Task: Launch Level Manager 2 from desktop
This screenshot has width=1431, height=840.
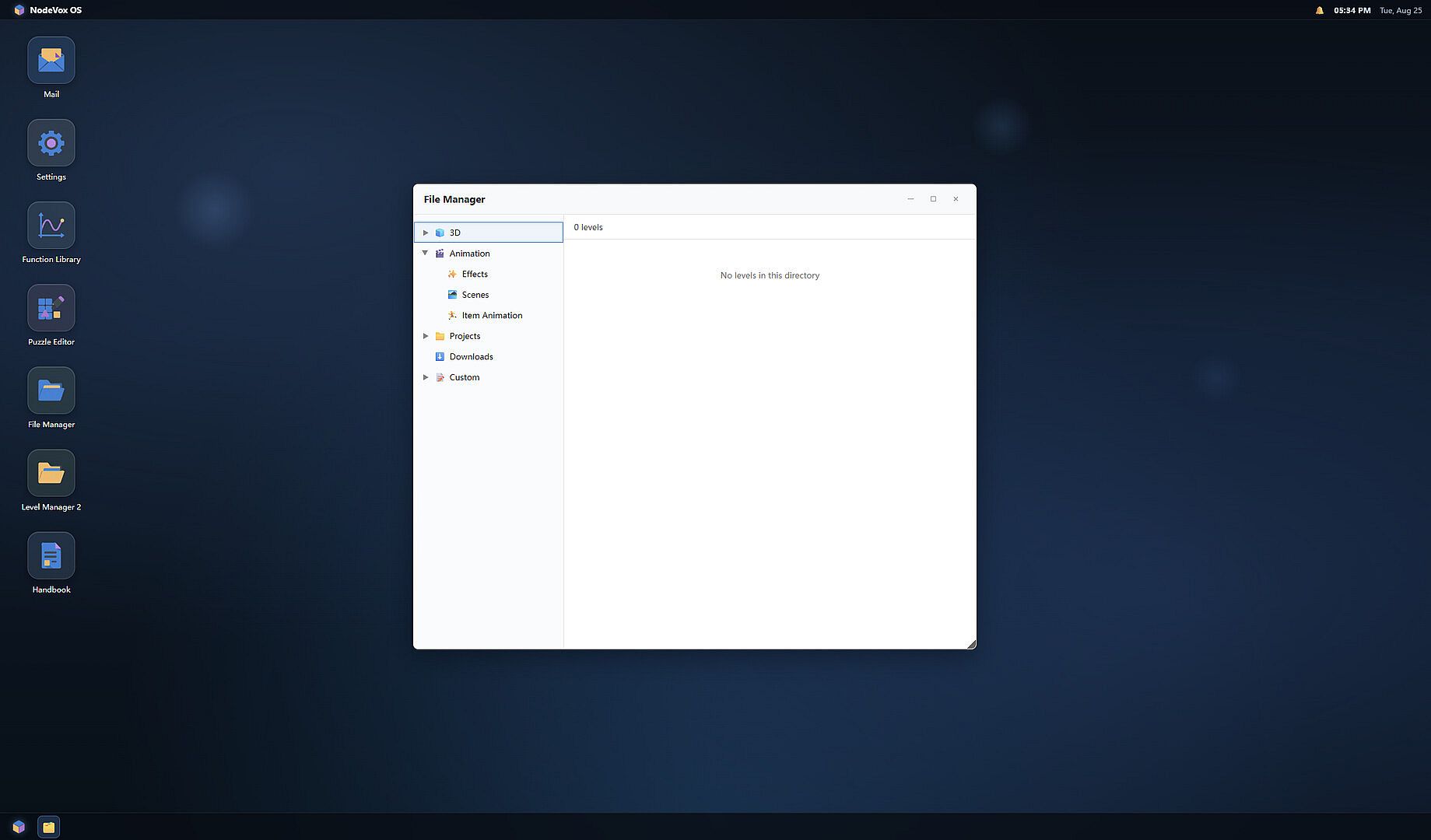Action: pos(51,473)
